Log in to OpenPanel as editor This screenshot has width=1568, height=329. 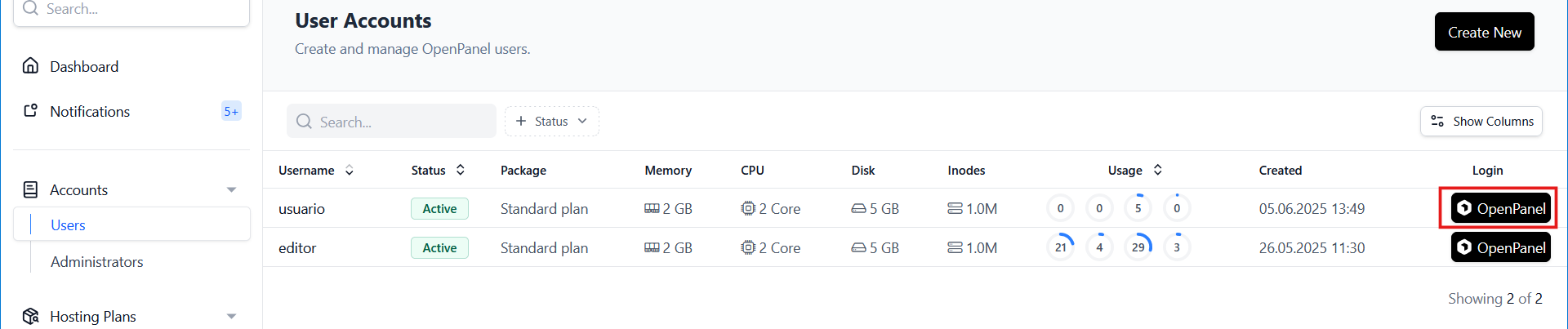tap(1500, 247)
